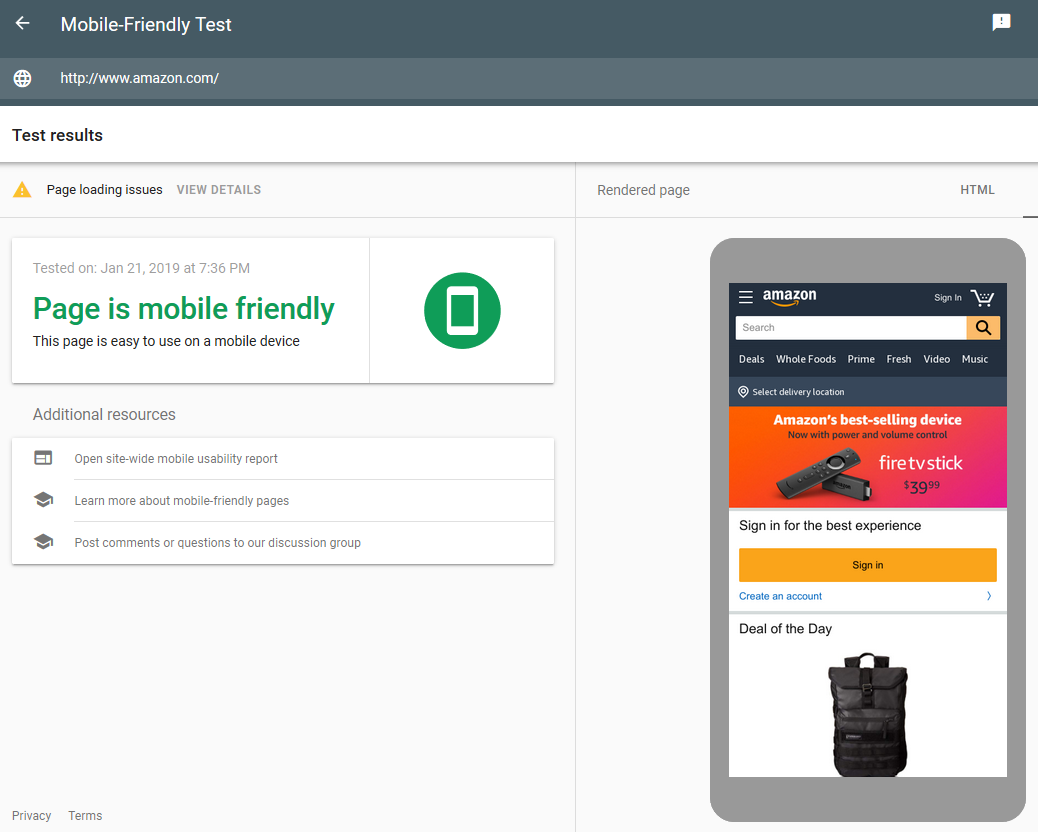Screen dimensions: 1038x832
Task: Select the Video nav item
Action: coord(936,359)
